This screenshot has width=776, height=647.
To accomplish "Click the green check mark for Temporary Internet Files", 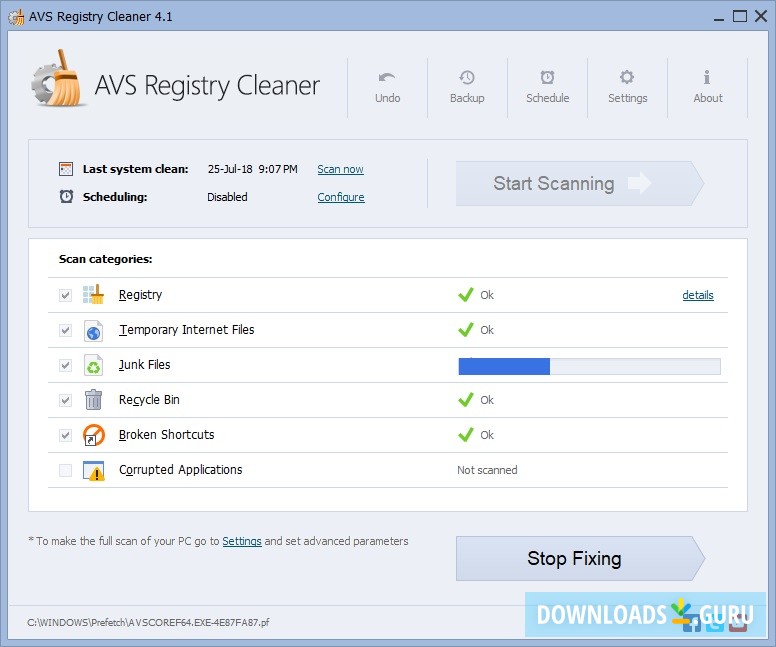I will coord(466,330).
